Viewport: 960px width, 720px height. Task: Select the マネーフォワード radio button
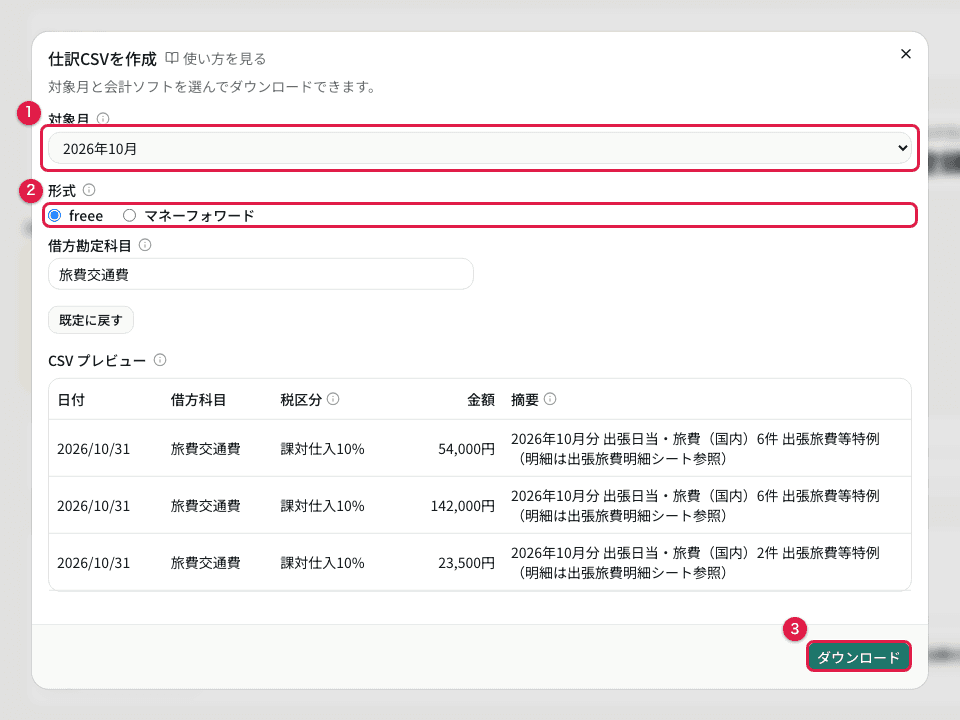[x=129, y=216]
